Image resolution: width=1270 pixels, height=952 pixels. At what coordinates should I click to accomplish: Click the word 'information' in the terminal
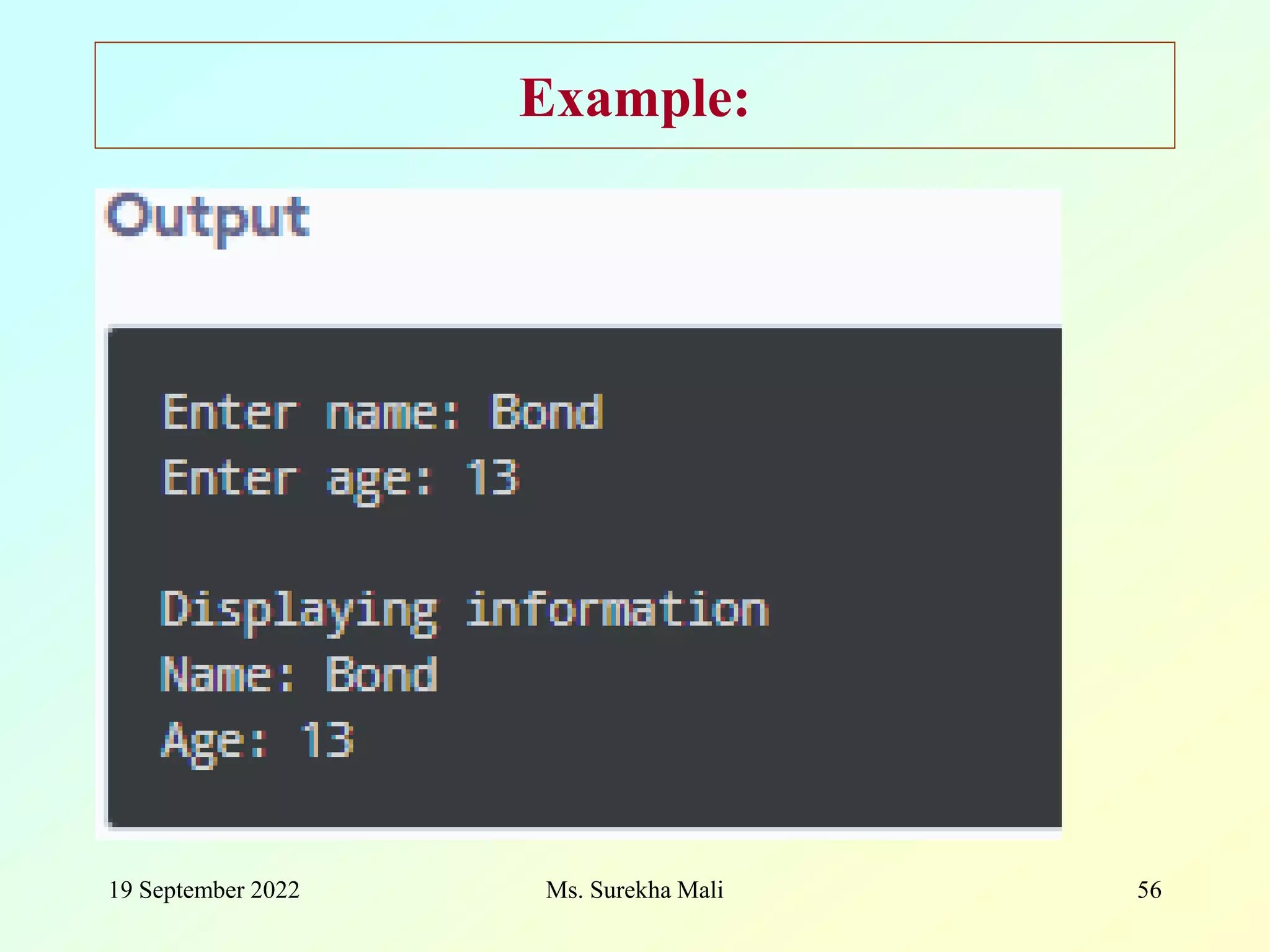[x=618, y=610]
